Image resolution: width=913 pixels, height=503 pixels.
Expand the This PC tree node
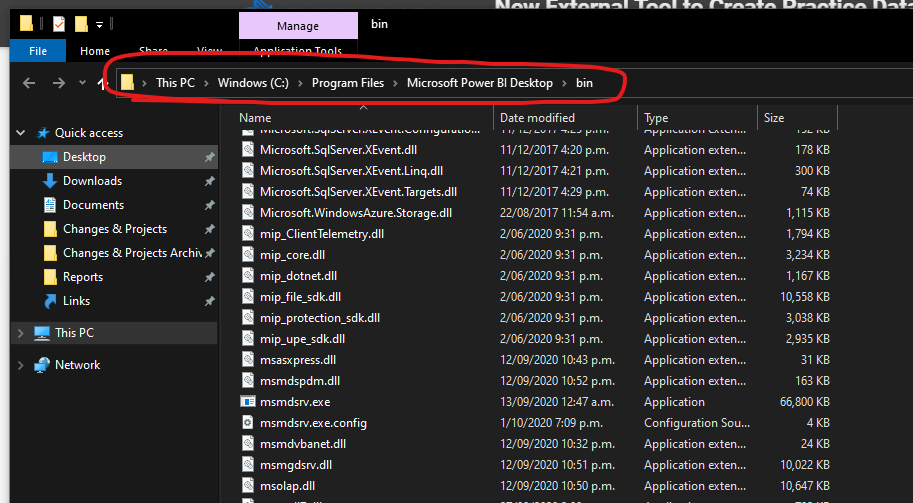coord(21,333)
